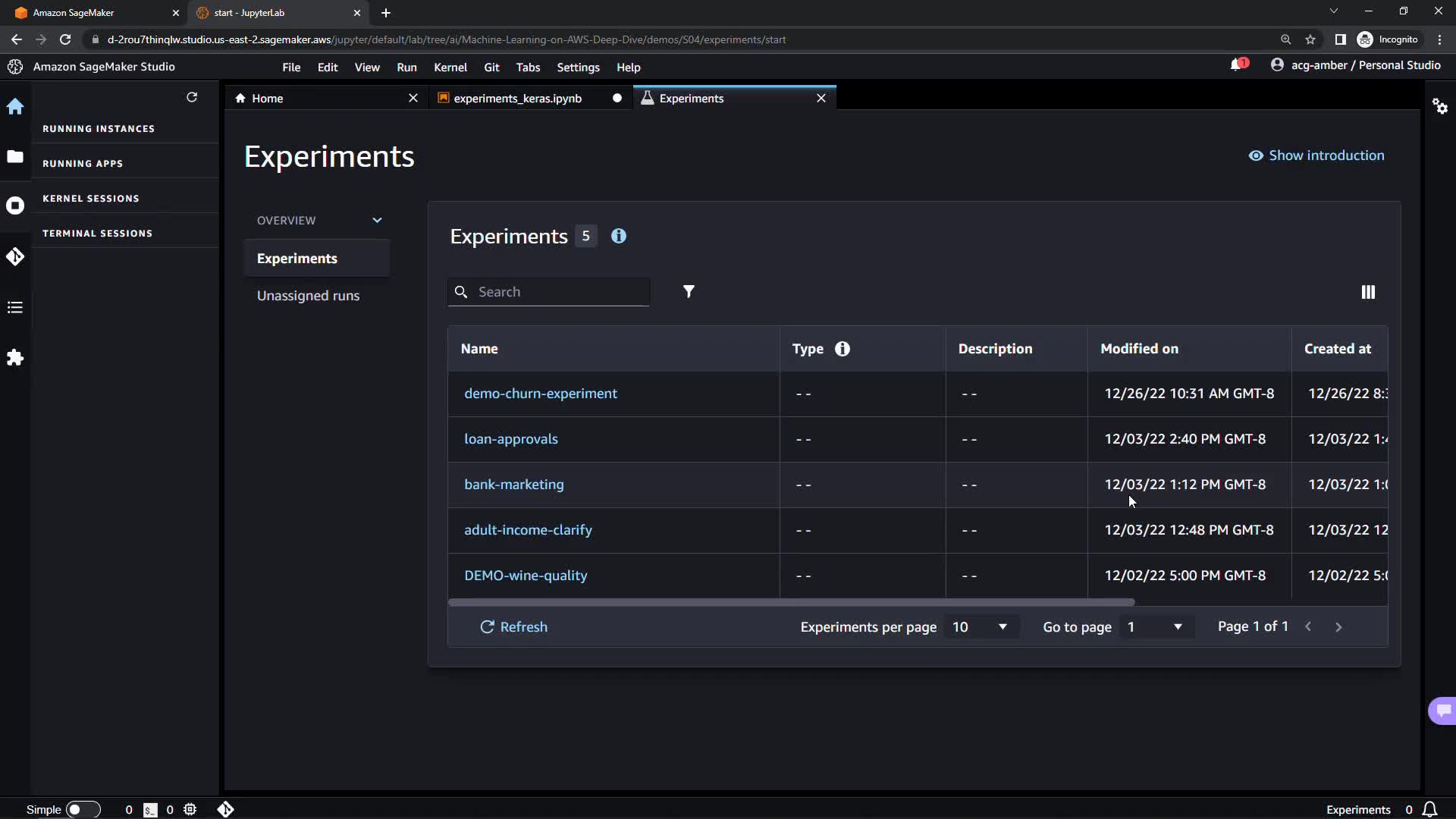Viewport: 1456px width, 819px height.
Task: Open the Extension Manager puzzle icon
Action: [15, 357]
